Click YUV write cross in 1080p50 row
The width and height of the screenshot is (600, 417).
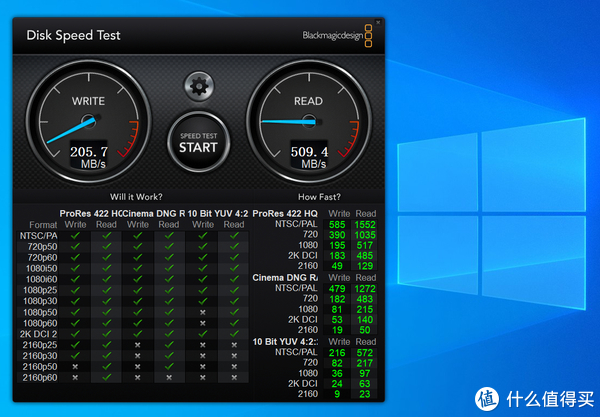point(203,312)
